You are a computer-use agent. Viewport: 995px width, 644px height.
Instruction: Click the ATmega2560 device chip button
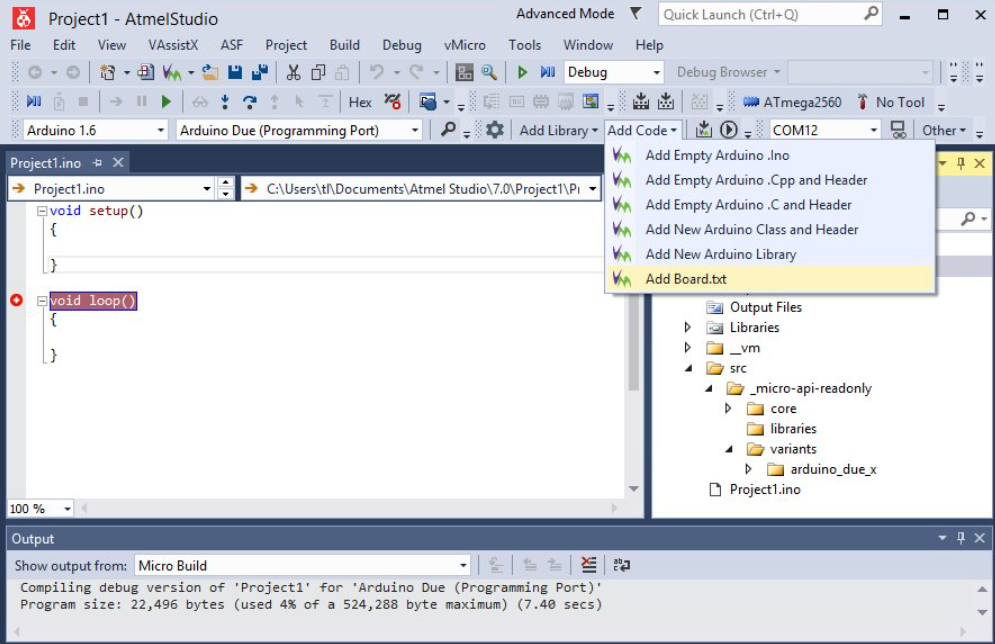(x=792, y=102)
